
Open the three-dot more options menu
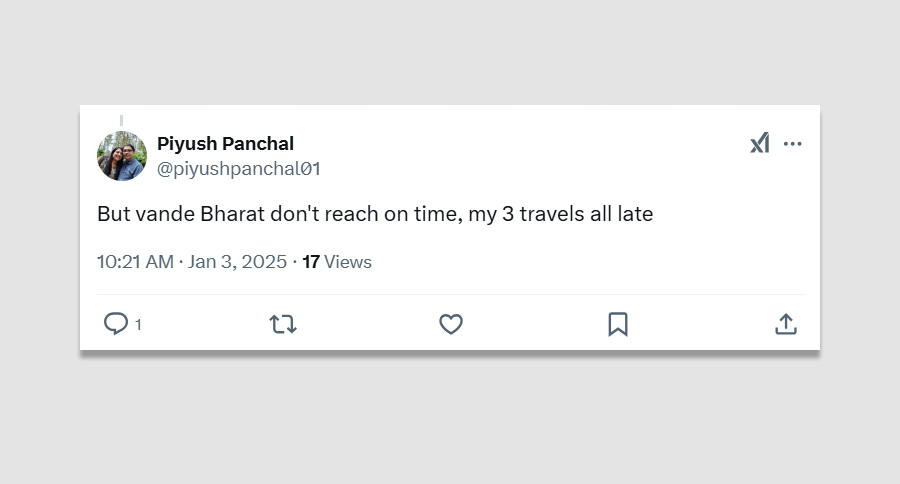[793, 143]
